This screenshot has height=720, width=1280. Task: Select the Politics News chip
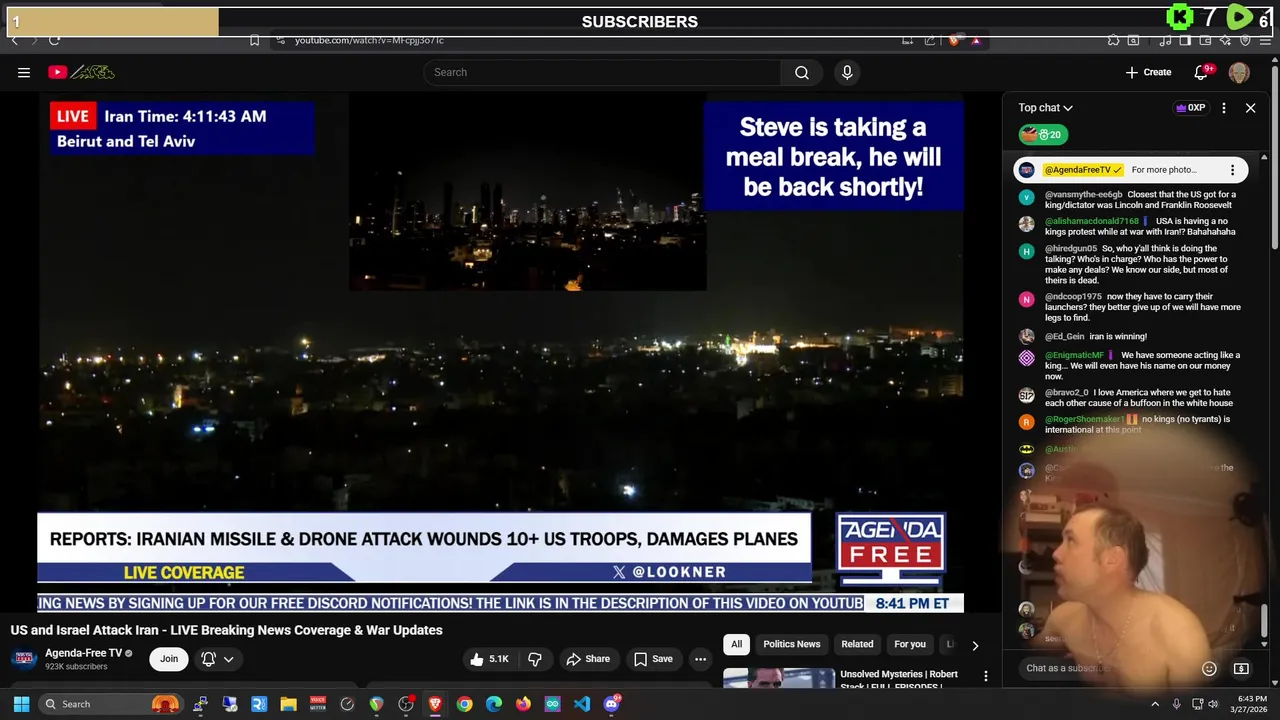click(791, 644)
